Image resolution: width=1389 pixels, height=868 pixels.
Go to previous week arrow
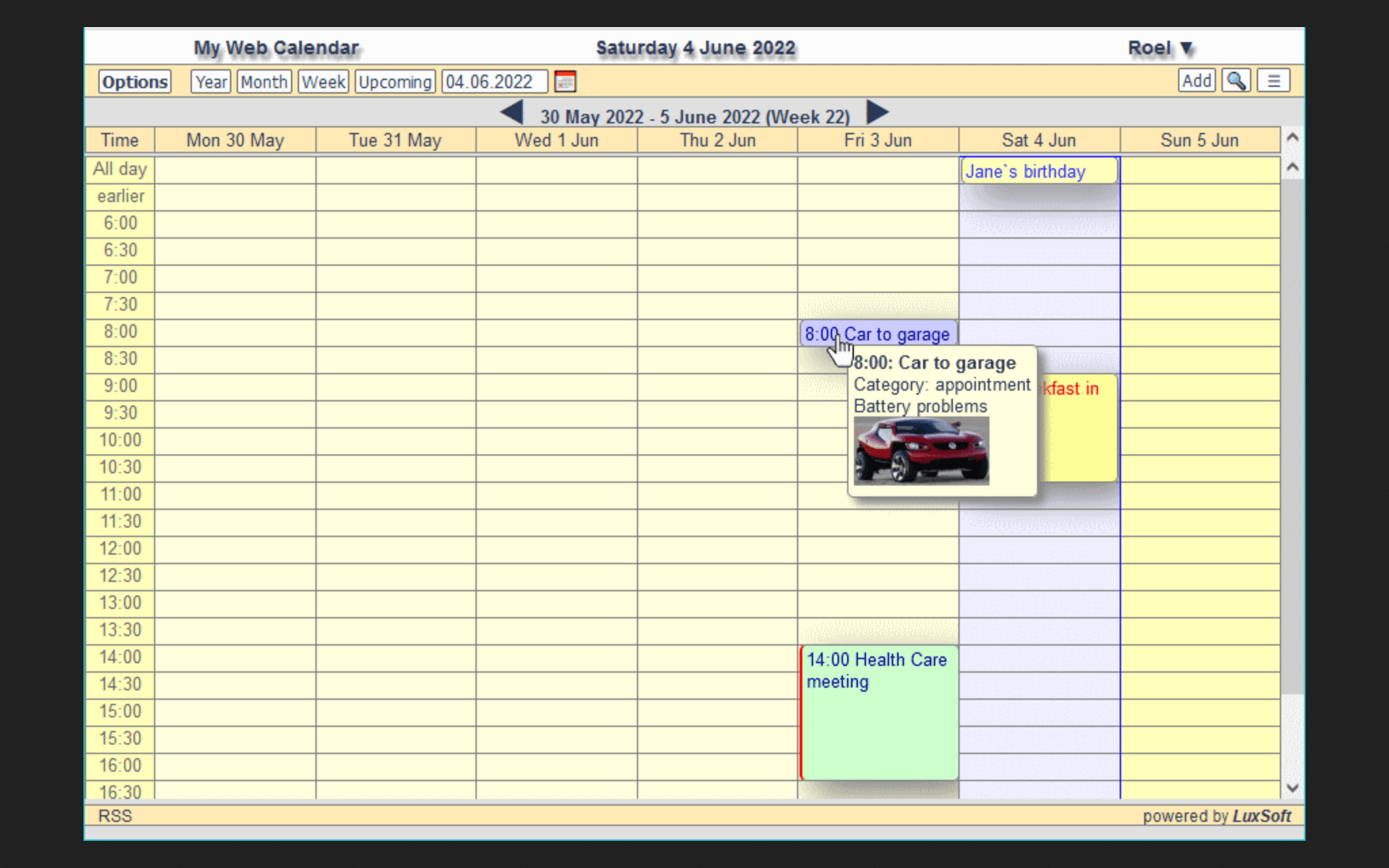[512, 113]
